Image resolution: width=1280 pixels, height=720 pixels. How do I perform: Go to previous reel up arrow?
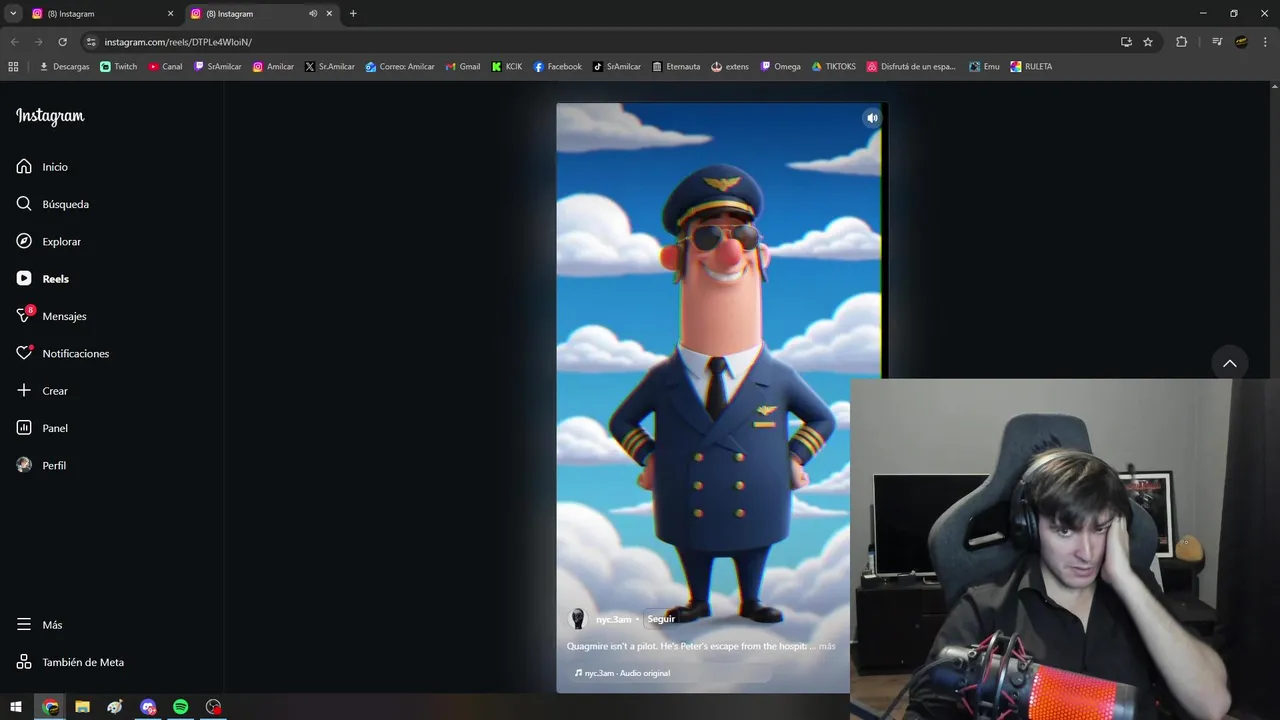click(x=1230, y=363)
